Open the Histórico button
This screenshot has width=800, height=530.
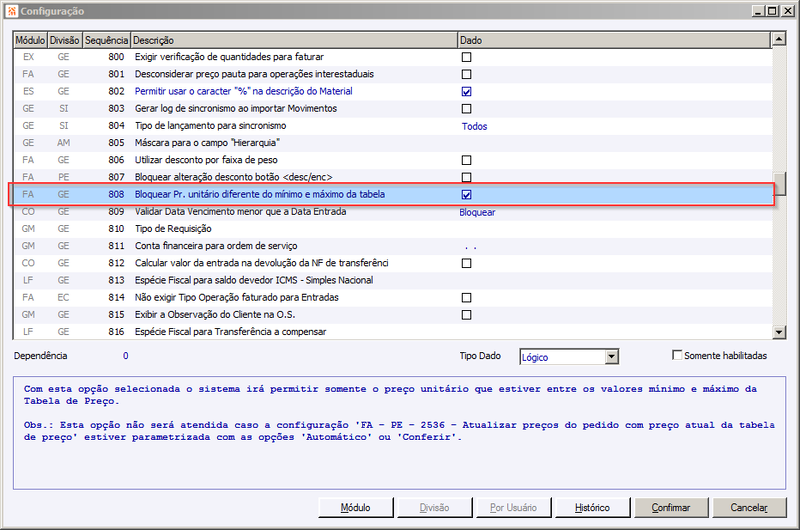point(592,508)
